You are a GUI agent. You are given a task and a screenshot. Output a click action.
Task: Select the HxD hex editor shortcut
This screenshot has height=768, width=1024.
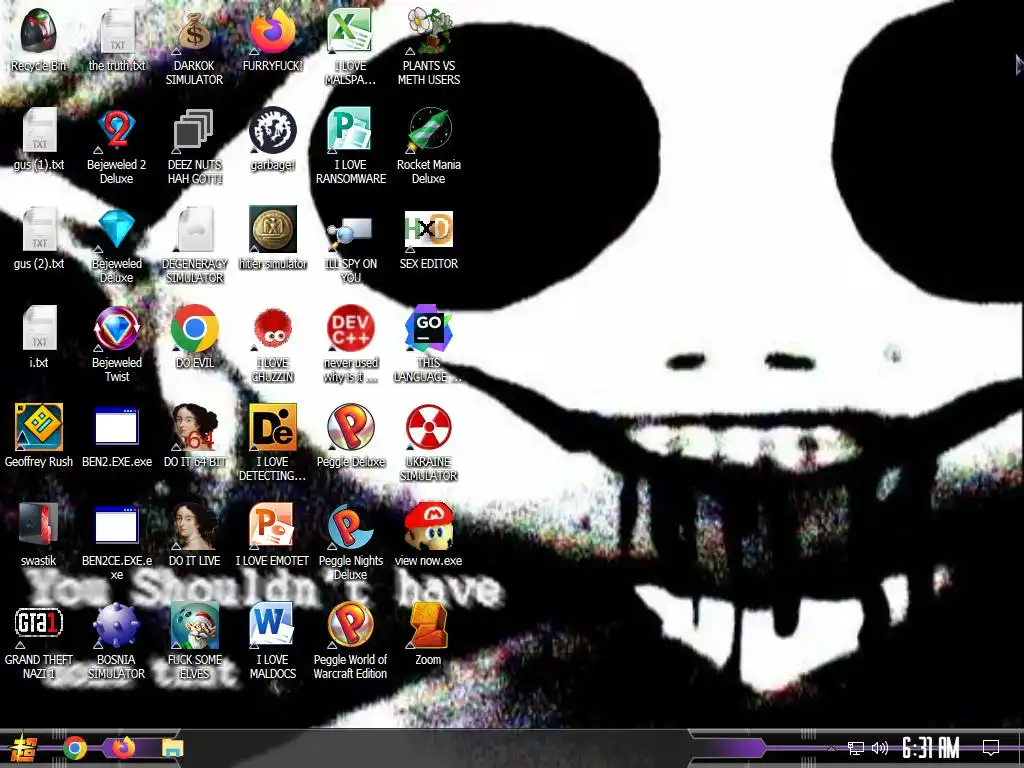tap(428, 230)
